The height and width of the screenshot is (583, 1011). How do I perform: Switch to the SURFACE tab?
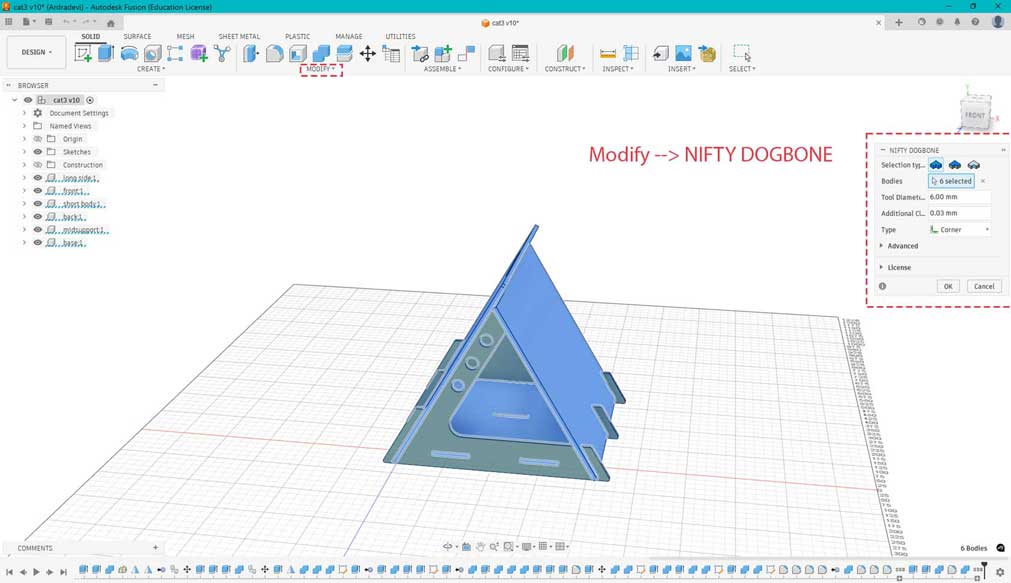click(x=137, y=37)
